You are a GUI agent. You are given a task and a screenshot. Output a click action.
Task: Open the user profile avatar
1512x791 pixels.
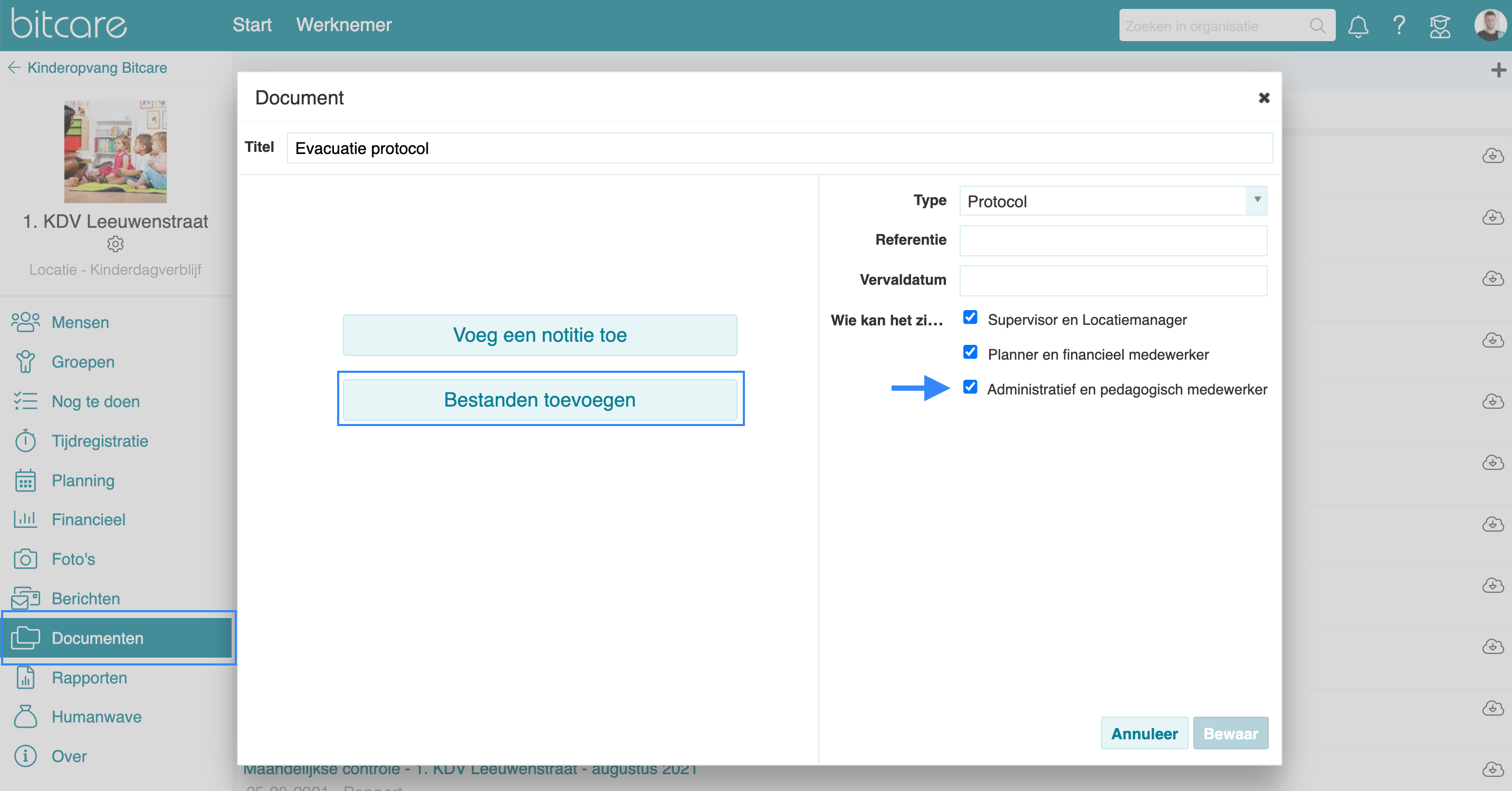coord(1491,25)
